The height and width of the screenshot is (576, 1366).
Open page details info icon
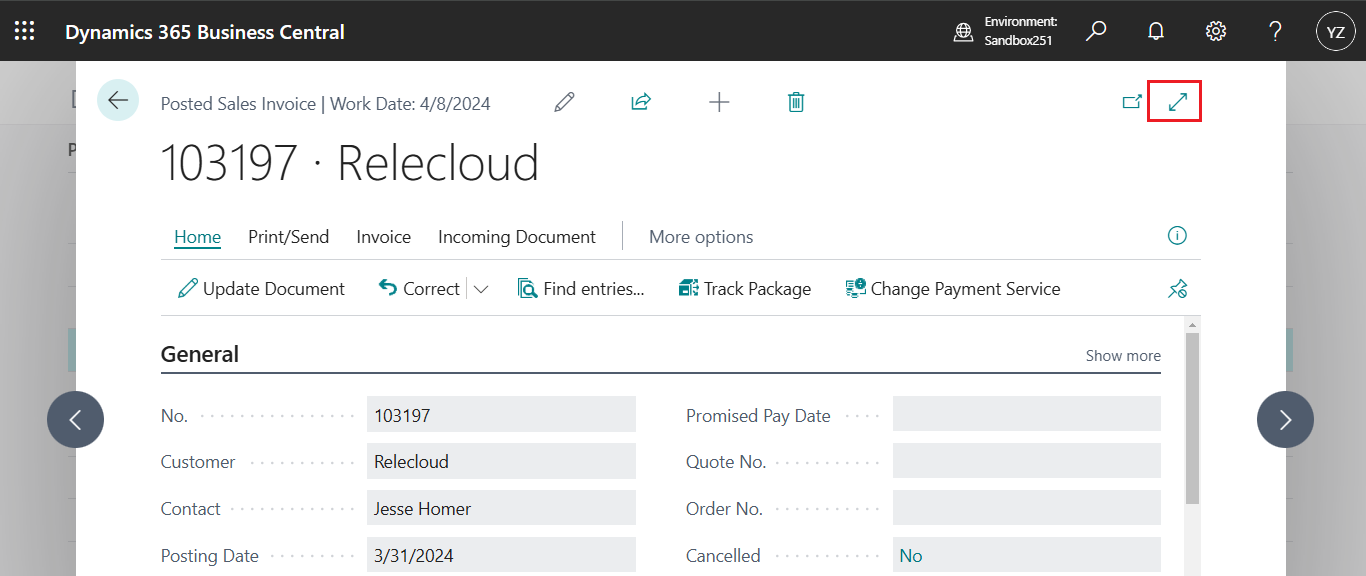click(1177, 235)
